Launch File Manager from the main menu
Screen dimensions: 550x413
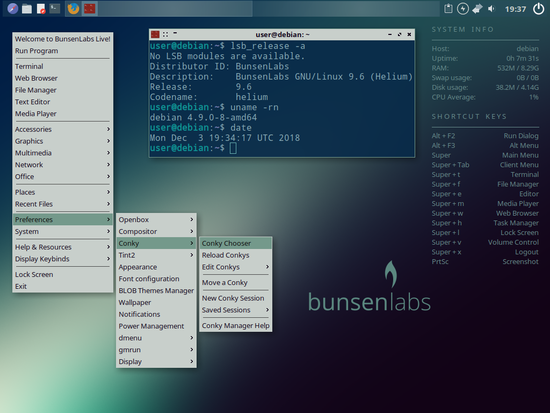(62, 90)
